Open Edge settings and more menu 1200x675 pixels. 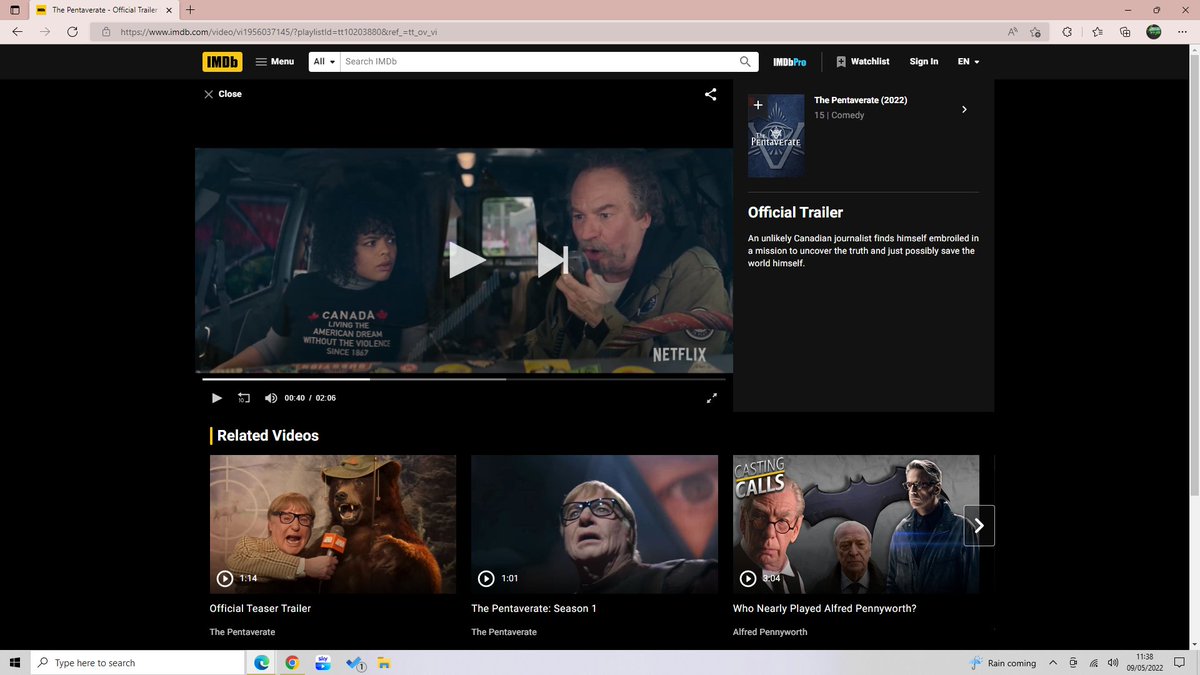pyautogui.click(x=1182, y=32)
